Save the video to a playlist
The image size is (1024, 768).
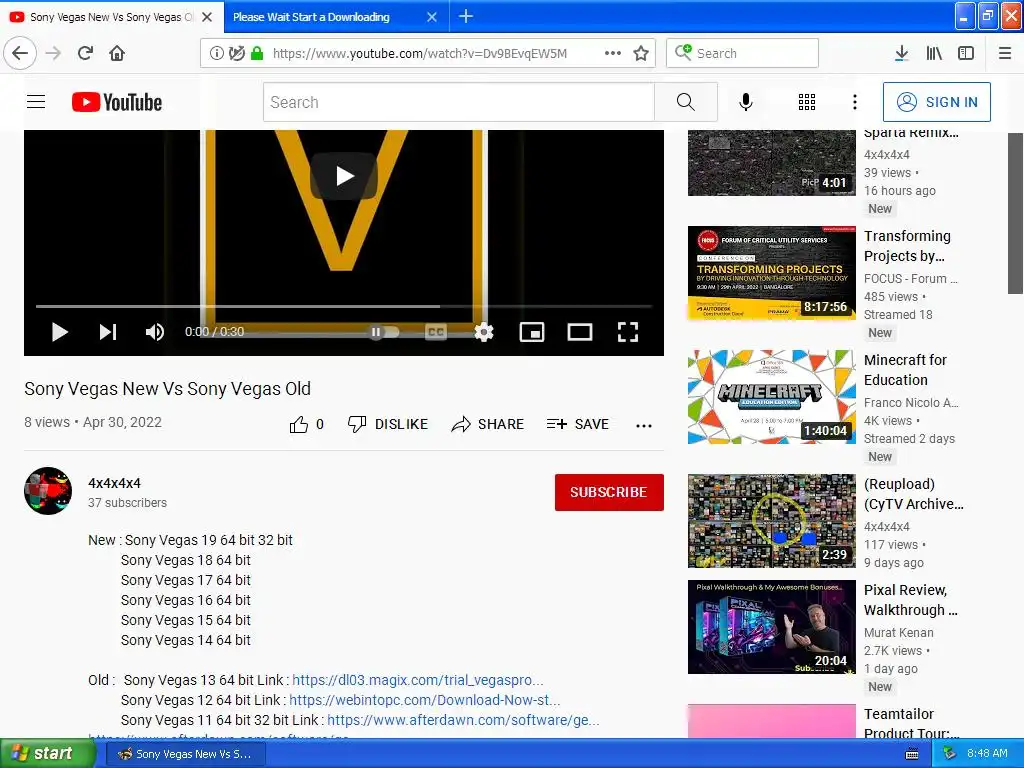click(578, 424)
